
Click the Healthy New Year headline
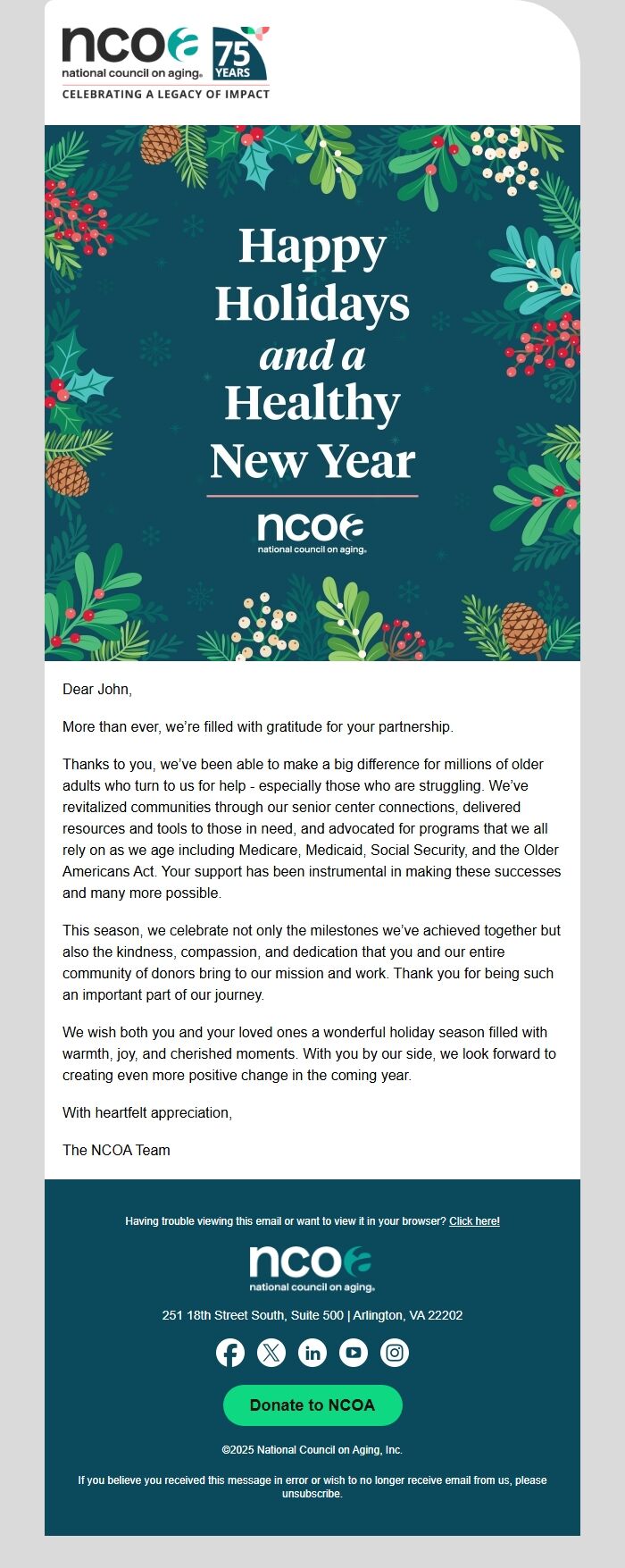[x=311, y=429]
